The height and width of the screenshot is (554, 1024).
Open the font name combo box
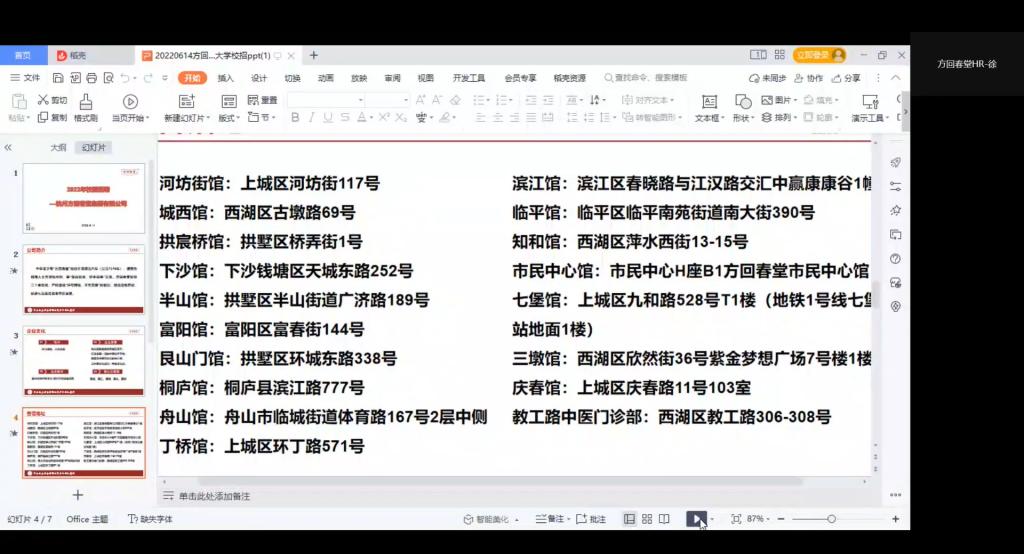326,100
